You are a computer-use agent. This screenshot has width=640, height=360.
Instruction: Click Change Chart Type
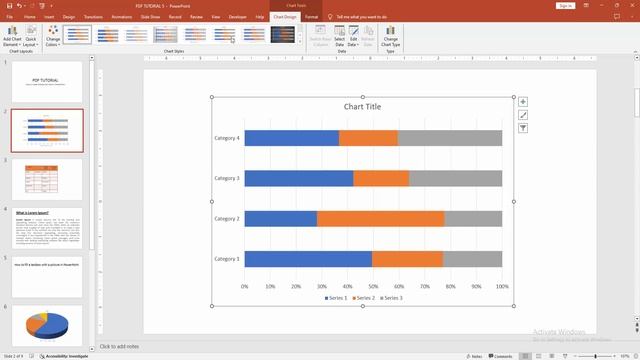pyautogui.click(x=391, y=36)
